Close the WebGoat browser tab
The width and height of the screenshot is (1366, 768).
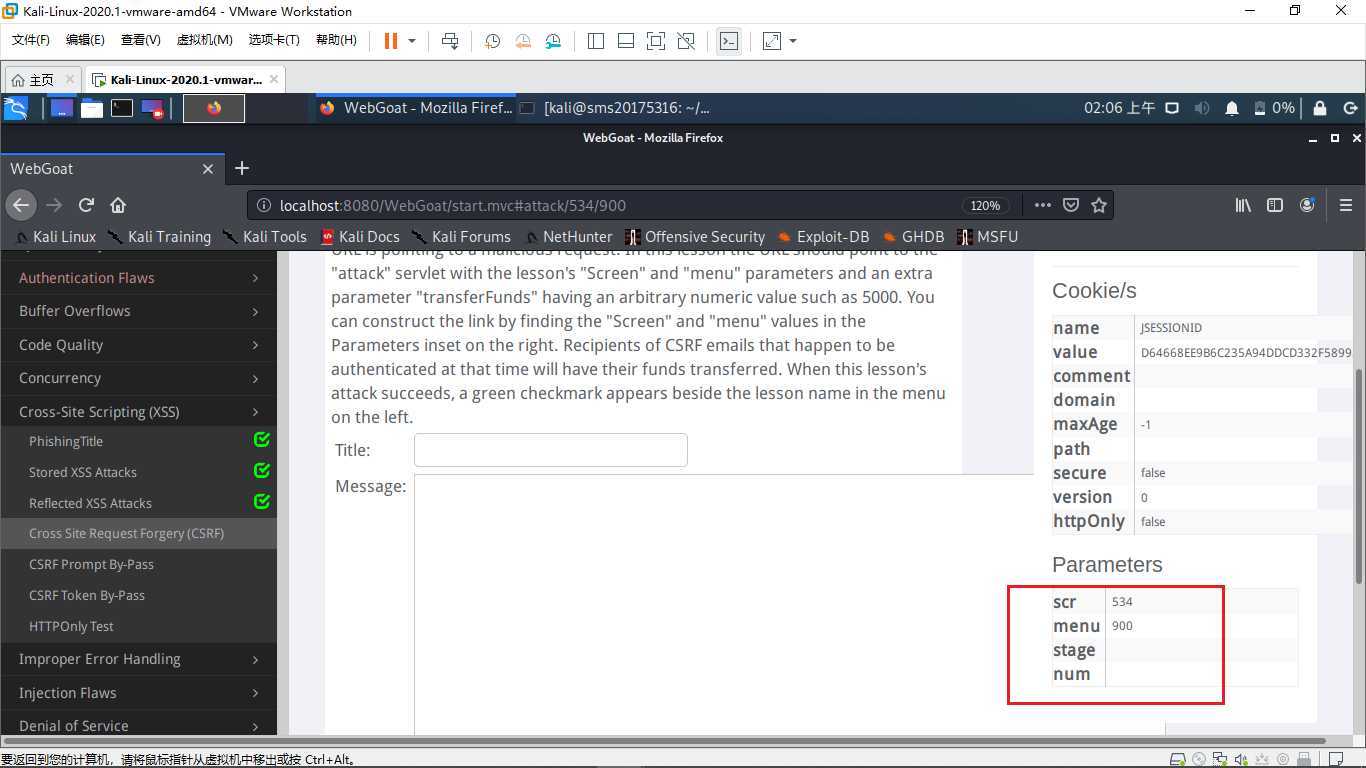(x=208, y=169)
